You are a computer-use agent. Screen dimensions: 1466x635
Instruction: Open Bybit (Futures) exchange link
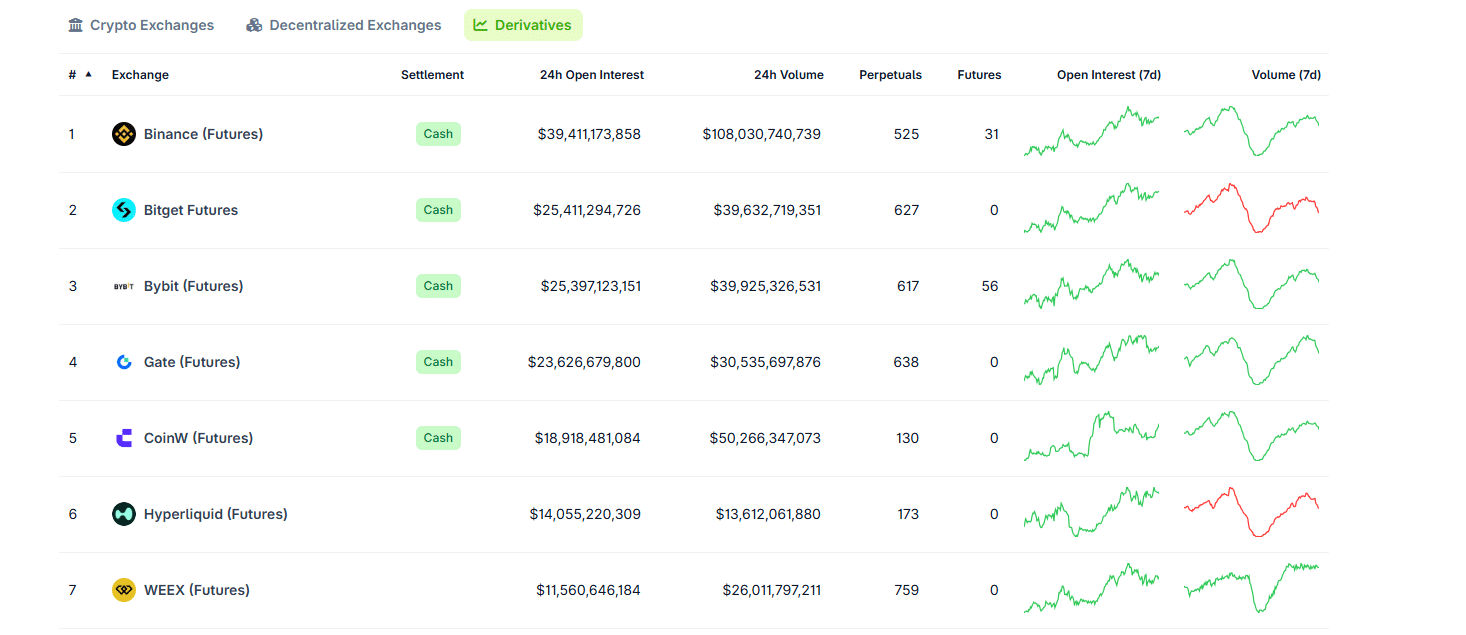click(x=193, y=286)
